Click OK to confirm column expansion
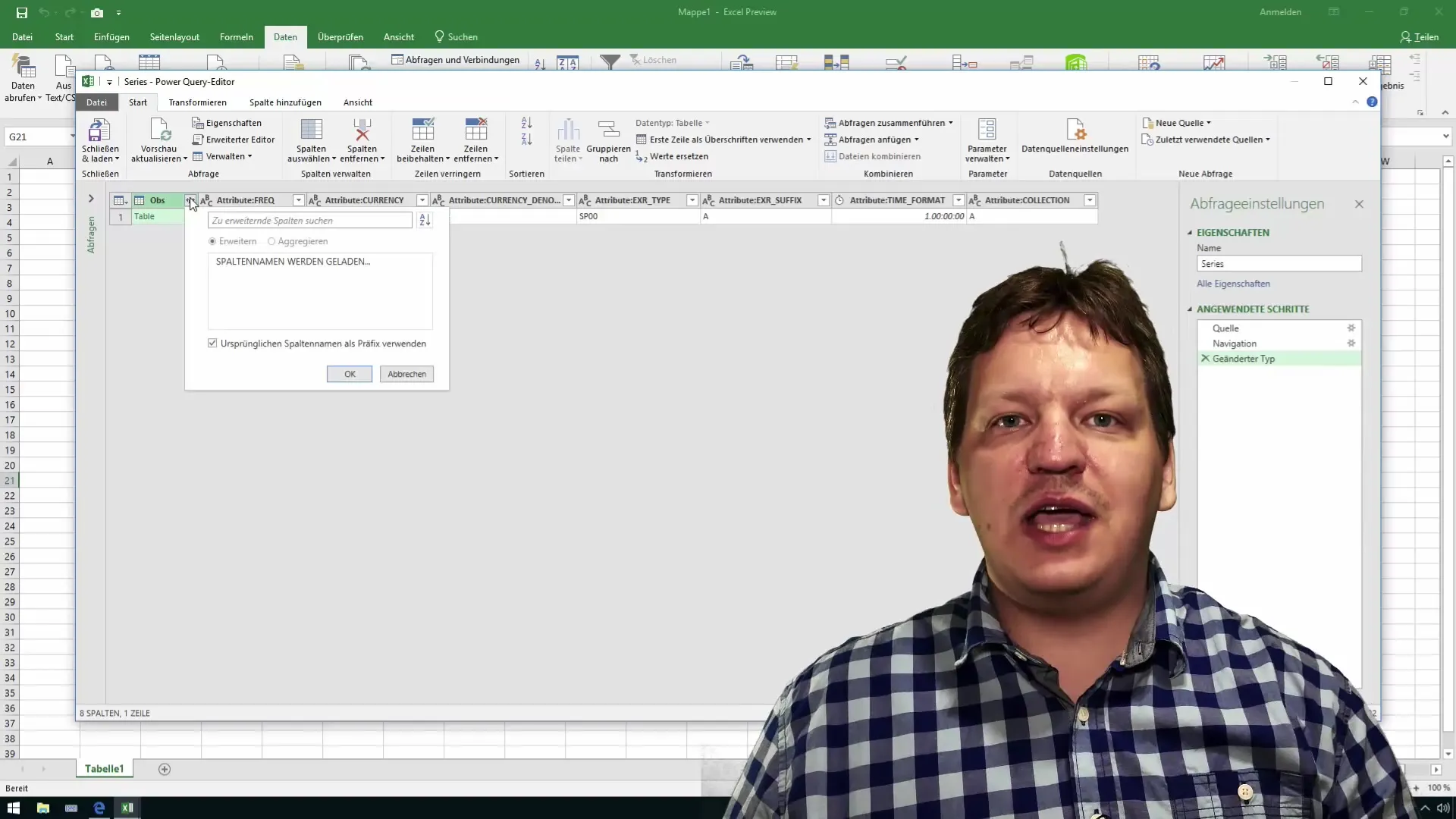This screenshot has height=819, width=1456. tap(350, 374)
